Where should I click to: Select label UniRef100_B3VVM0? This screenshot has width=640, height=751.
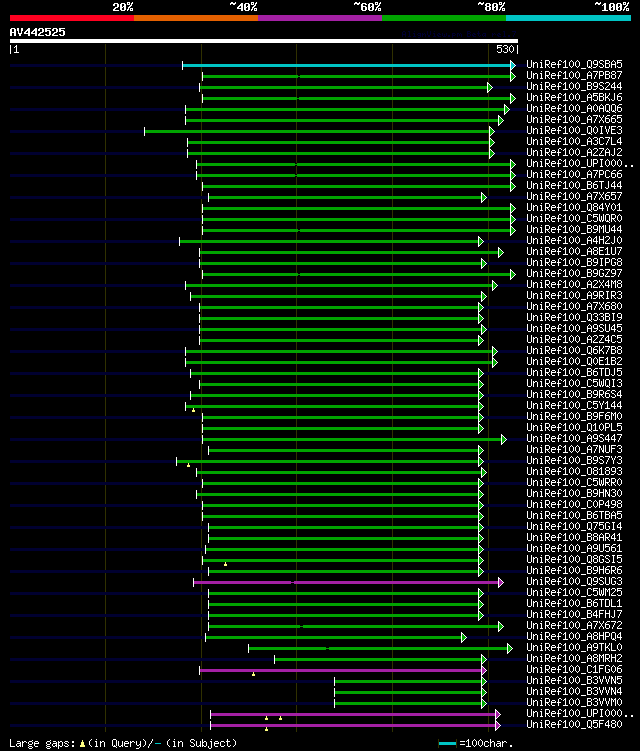pos(574,703)
